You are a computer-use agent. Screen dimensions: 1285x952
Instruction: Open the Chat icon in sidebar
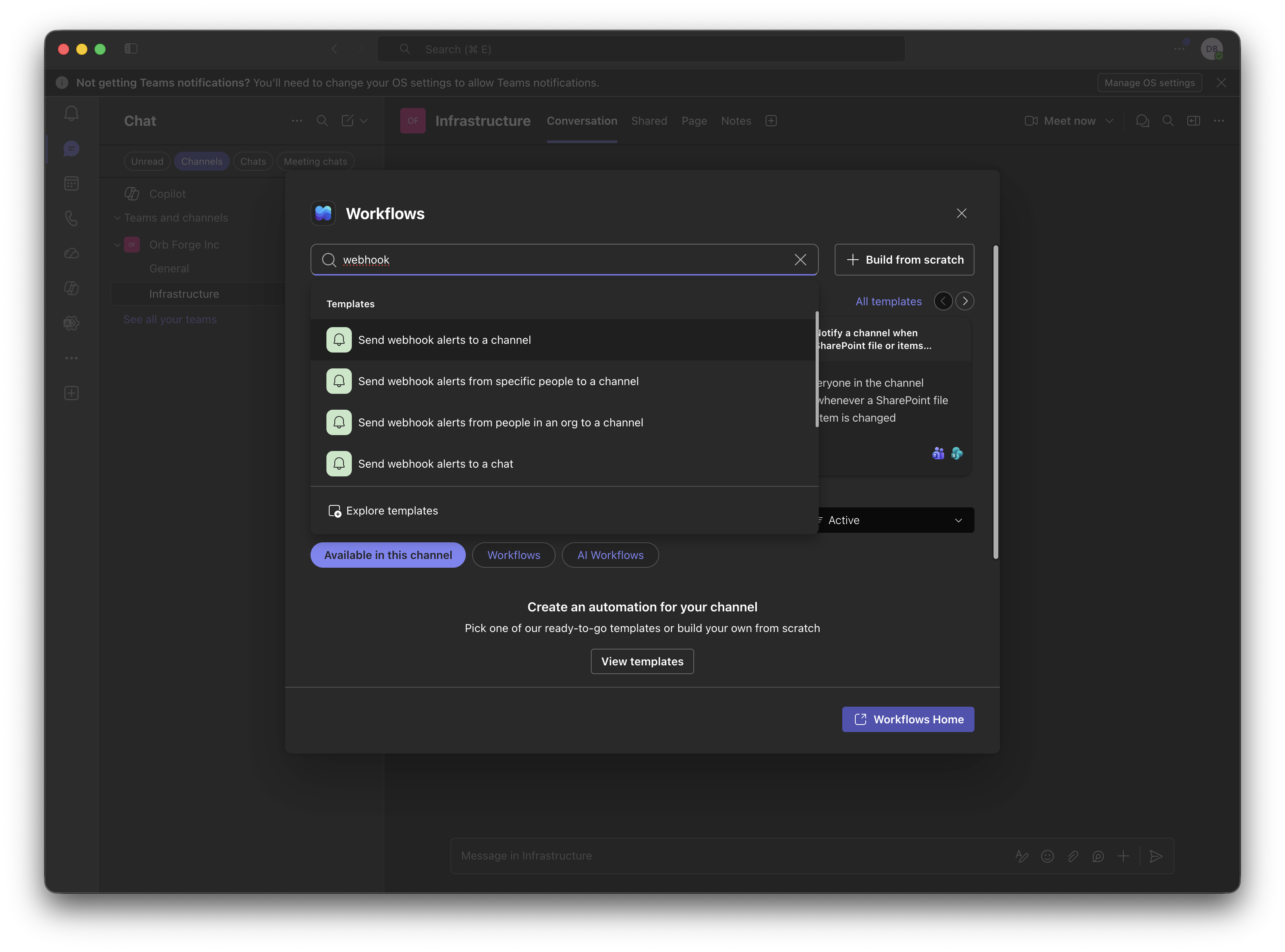point(71,149)
